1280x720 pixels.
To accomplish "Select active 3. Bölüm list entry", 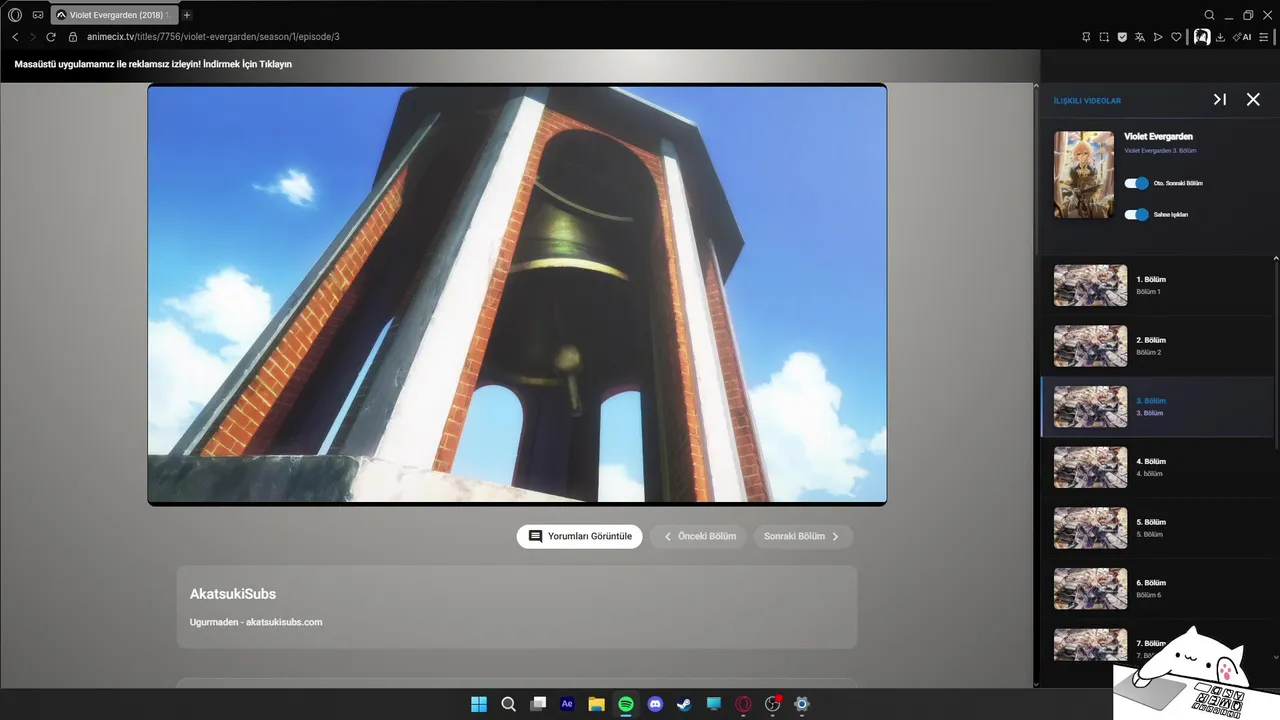I will tap(1157, 407).
